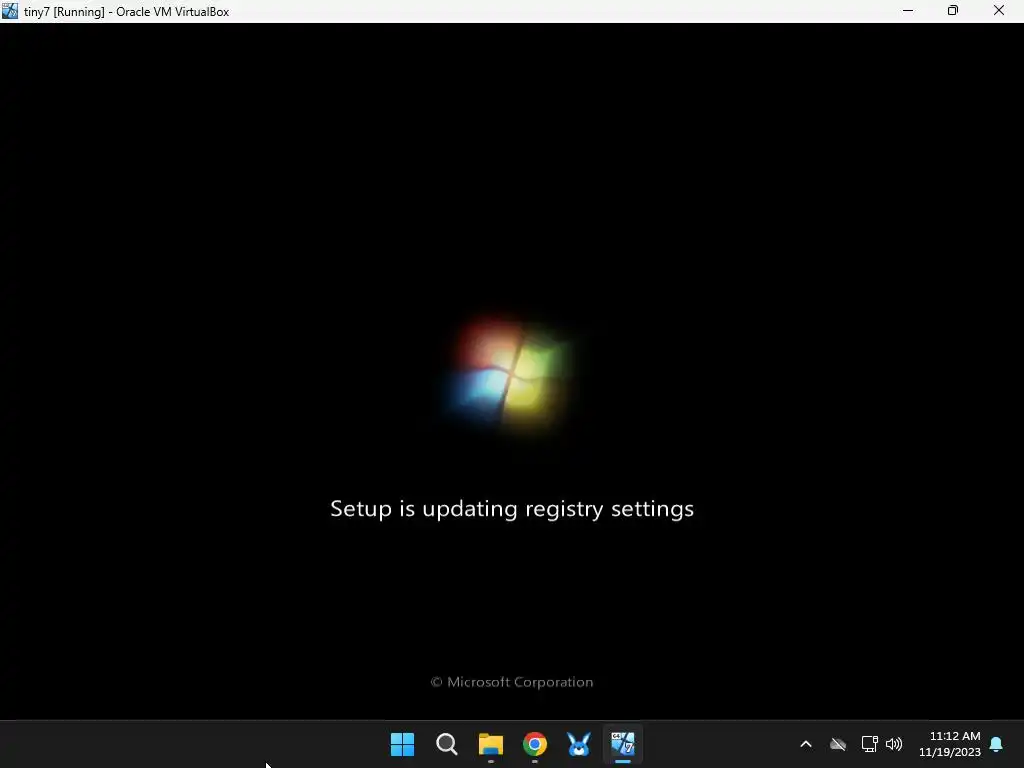
Task: Click the Windows logo in the VM
Action: click(x=509, y=374)
